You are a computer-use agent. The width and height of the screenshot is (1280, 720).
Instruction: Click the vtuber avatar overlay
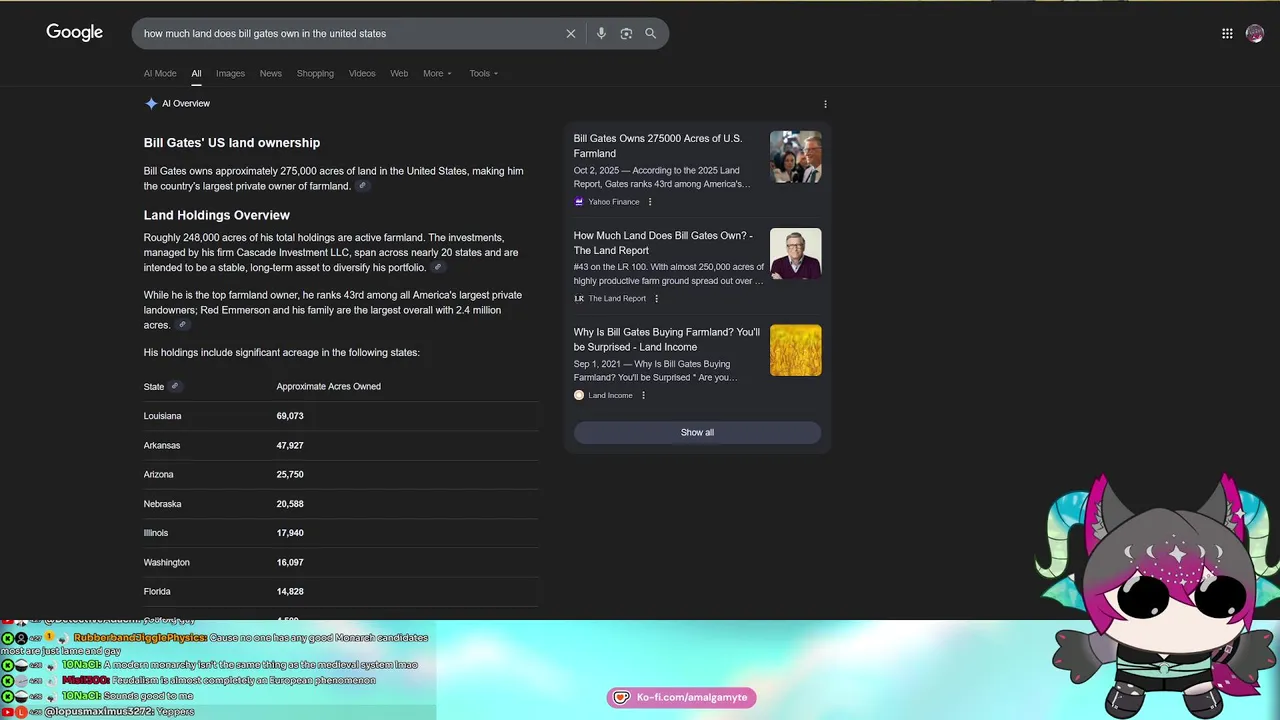point(1157,595)
